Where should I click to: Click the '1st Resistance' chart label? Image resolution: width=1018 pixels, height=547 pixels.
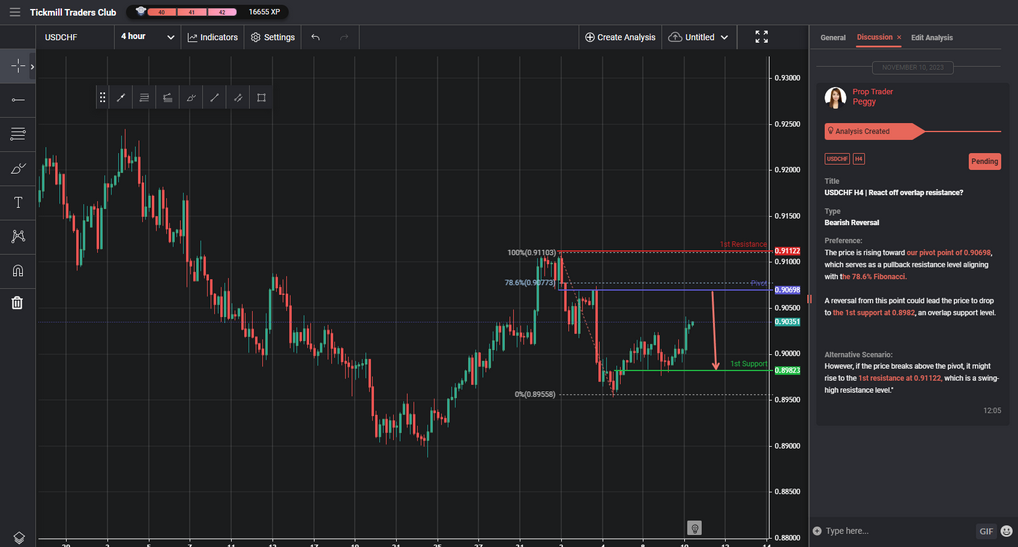coord(743,245)
